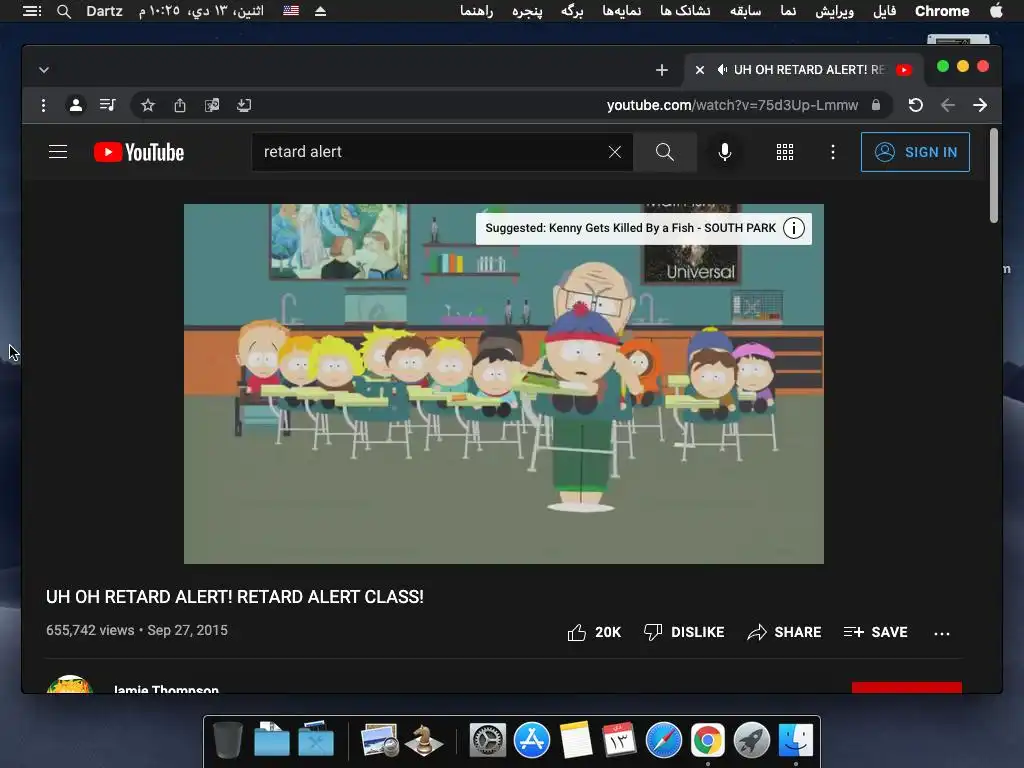Open Finder from the Dock
Screen dimensions: 1024x768
[x=795, y=740]
